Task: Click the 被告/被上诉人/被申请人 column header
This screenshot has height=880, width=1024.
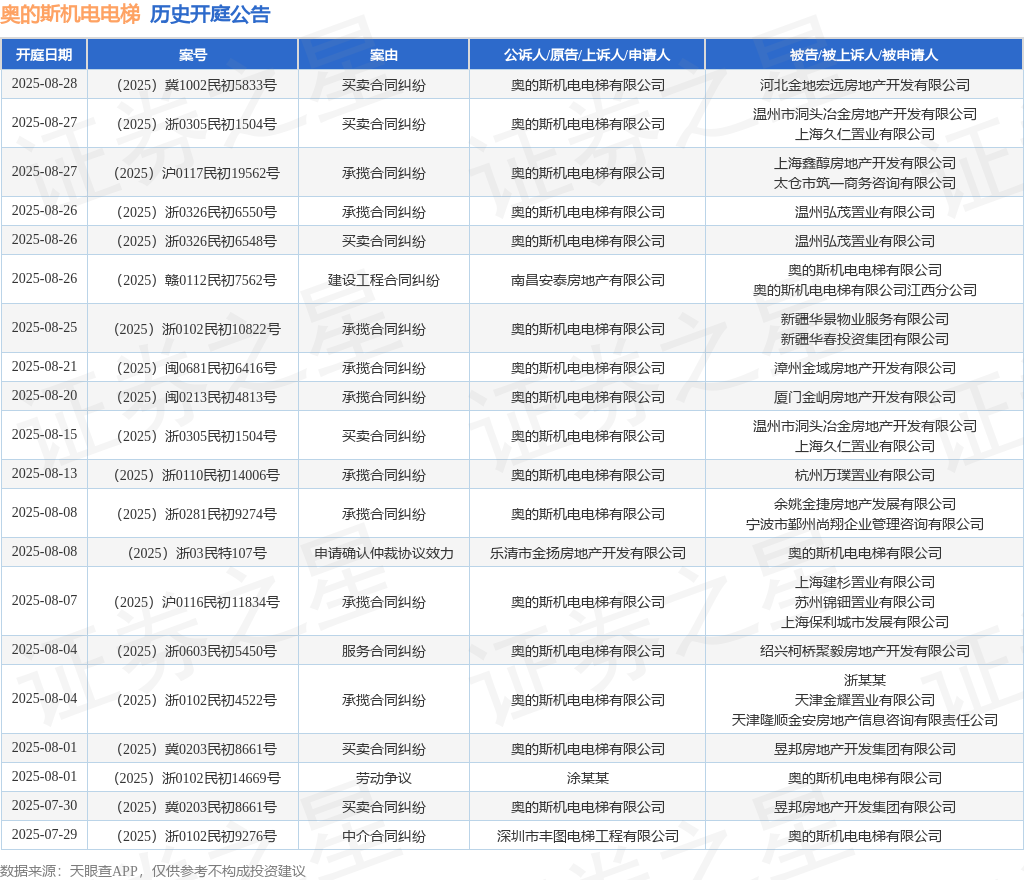Action: [864, 55]
